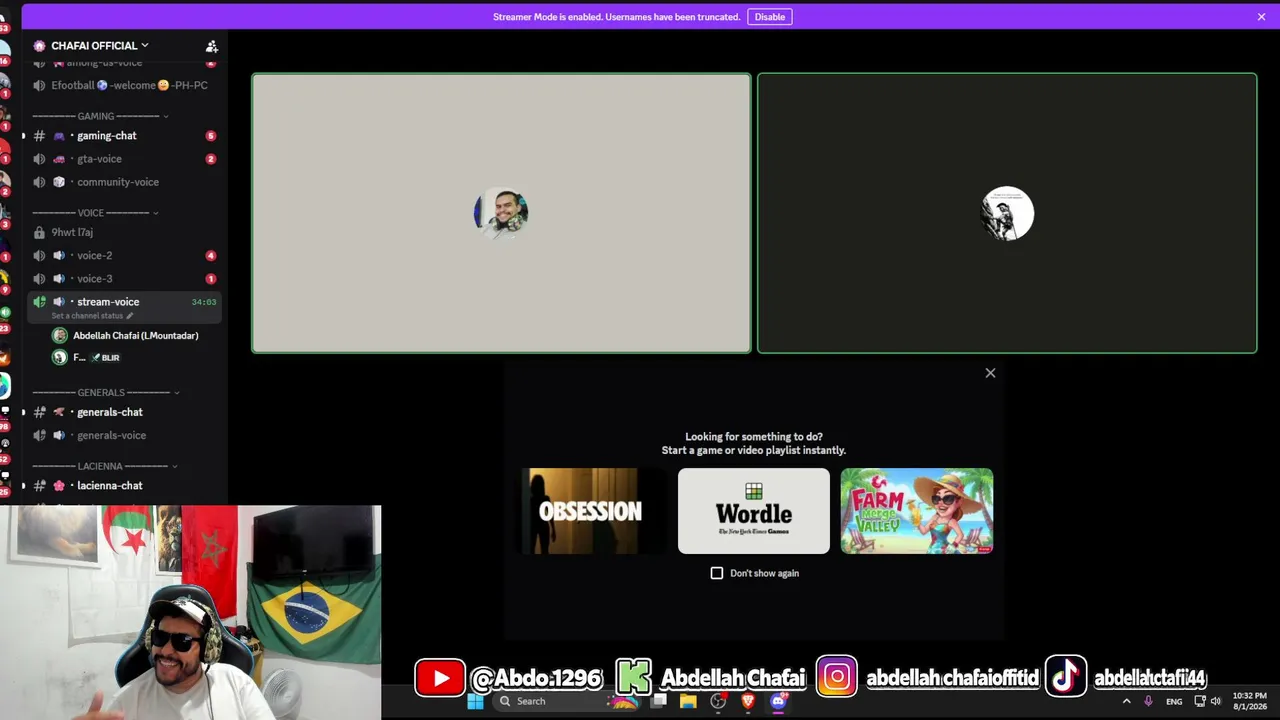Click the pencil icon next to Set a channel status
This screenshot has height=720, width=1280.
[x=129, y=316]
